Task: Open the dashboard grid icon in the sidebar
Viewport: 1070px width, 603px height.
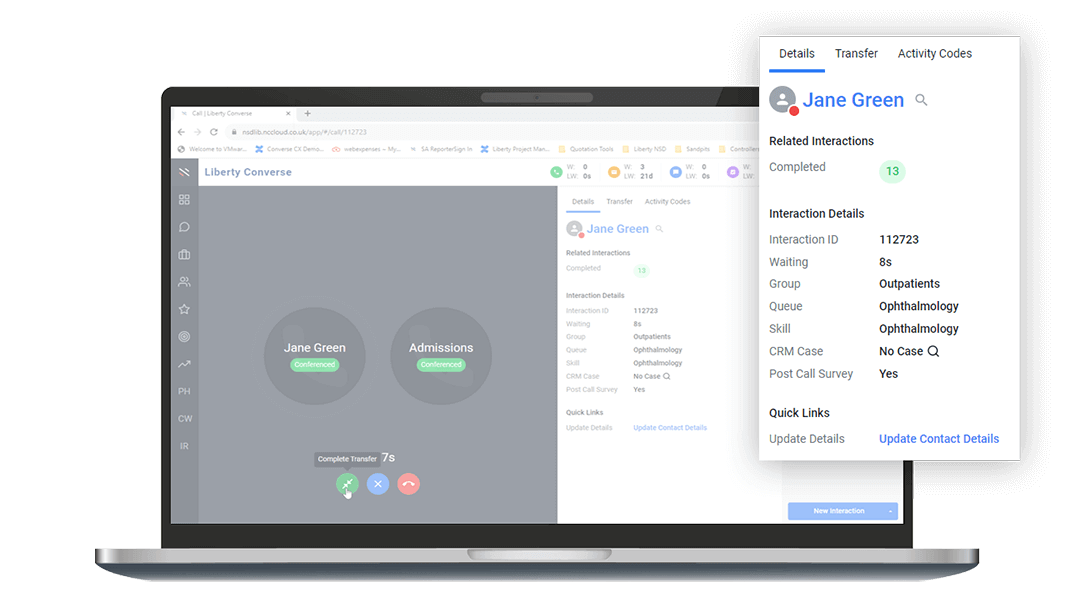Action: click(x=183, y=199)
